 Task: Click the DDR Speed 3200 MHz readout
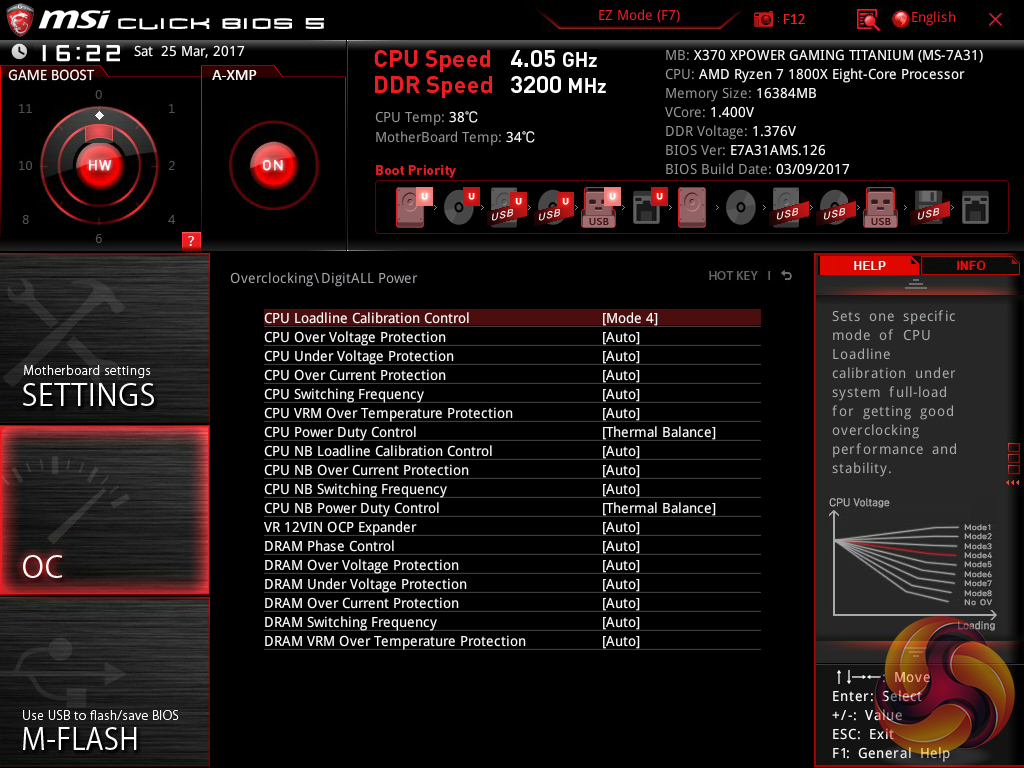(490, 86)
